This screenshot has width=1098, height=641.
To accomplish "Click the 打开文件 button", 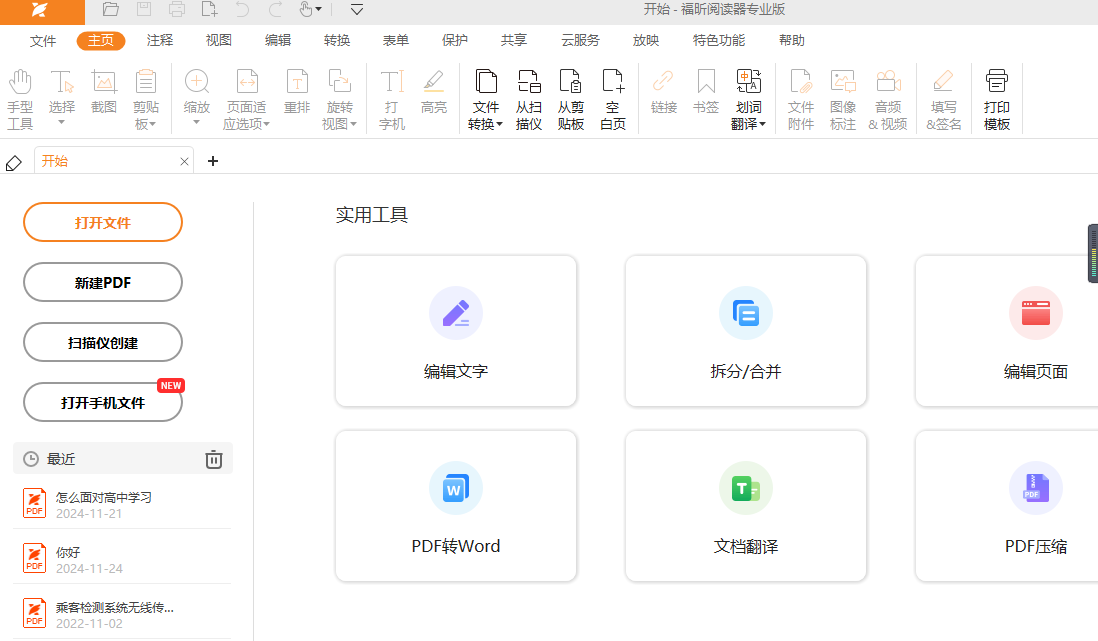I will 103,222.
